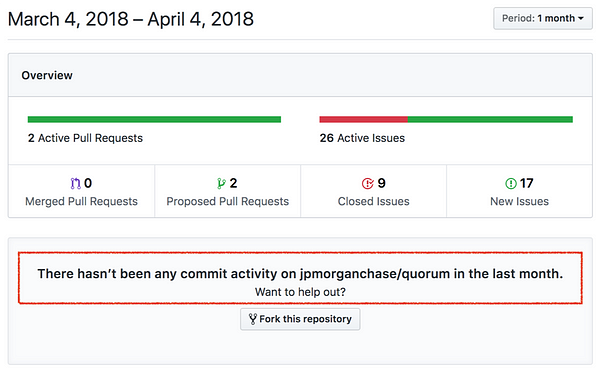Click the merged pull request icon

point(75,184)
